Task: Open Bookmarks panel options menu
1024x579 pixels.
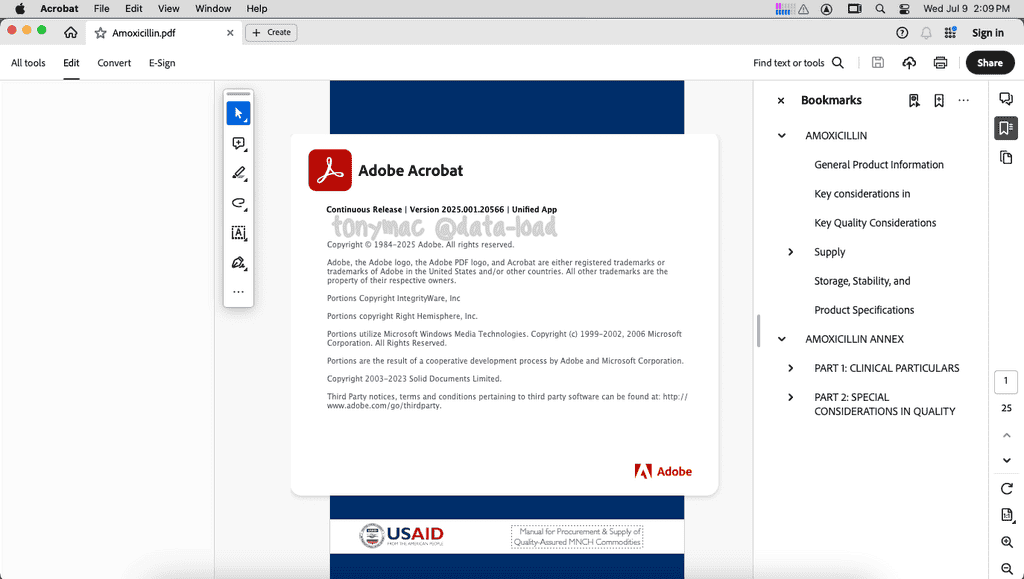Action: click(963, 101)
